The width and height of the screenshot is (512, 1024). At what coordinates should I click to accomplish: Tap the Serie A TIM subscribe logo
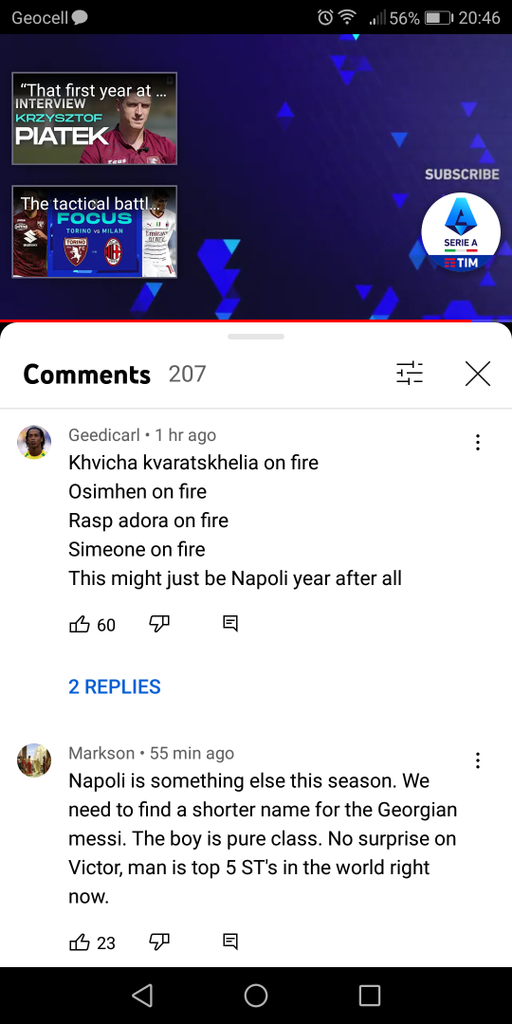[461, 232]
